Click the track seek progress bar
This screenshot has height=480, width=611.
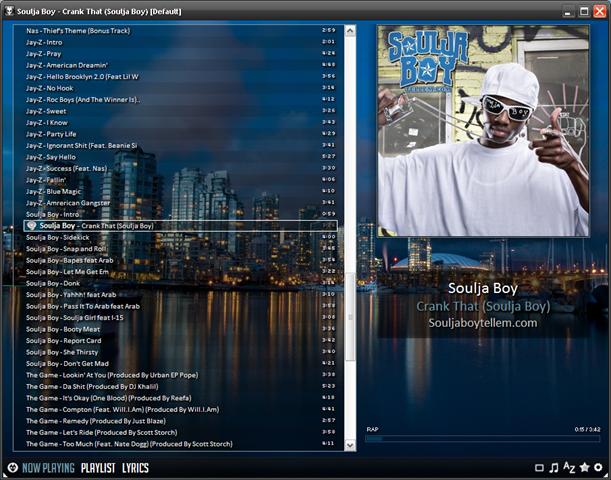pos(482,439)
